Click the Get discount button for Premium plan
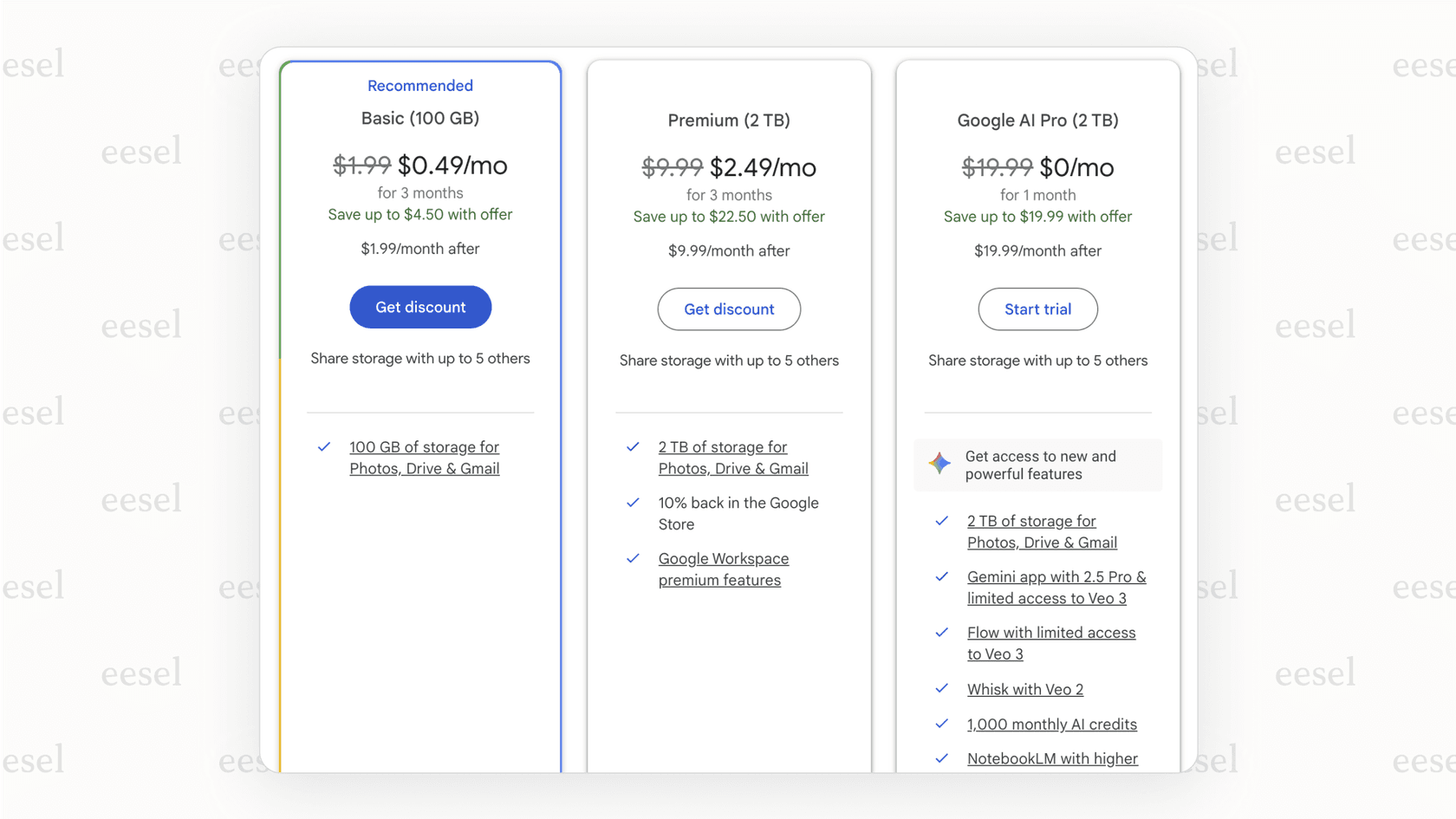The width and height of the screenshot is (1456, 819). 729,309
